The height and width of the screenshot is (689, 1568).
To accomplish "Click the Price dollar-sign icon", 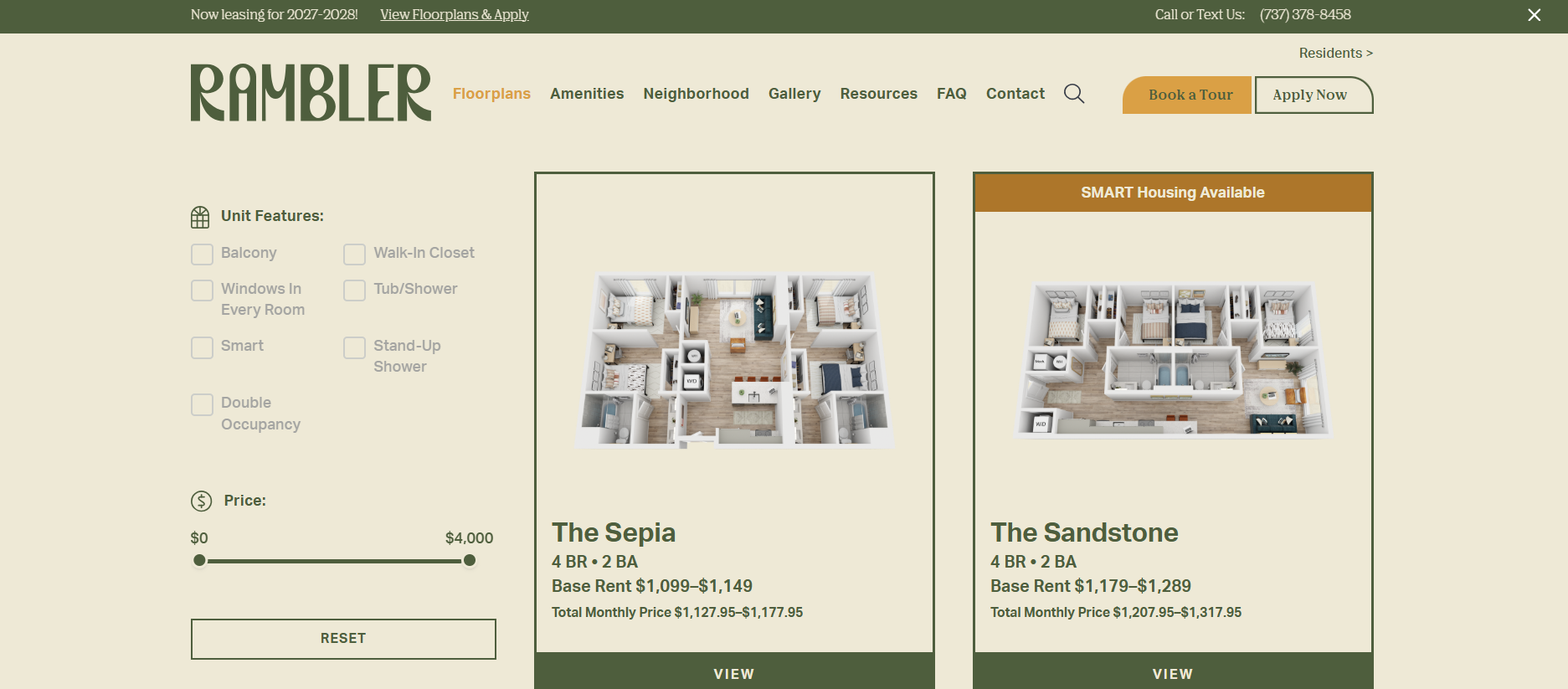I will (x=201, y=501).
